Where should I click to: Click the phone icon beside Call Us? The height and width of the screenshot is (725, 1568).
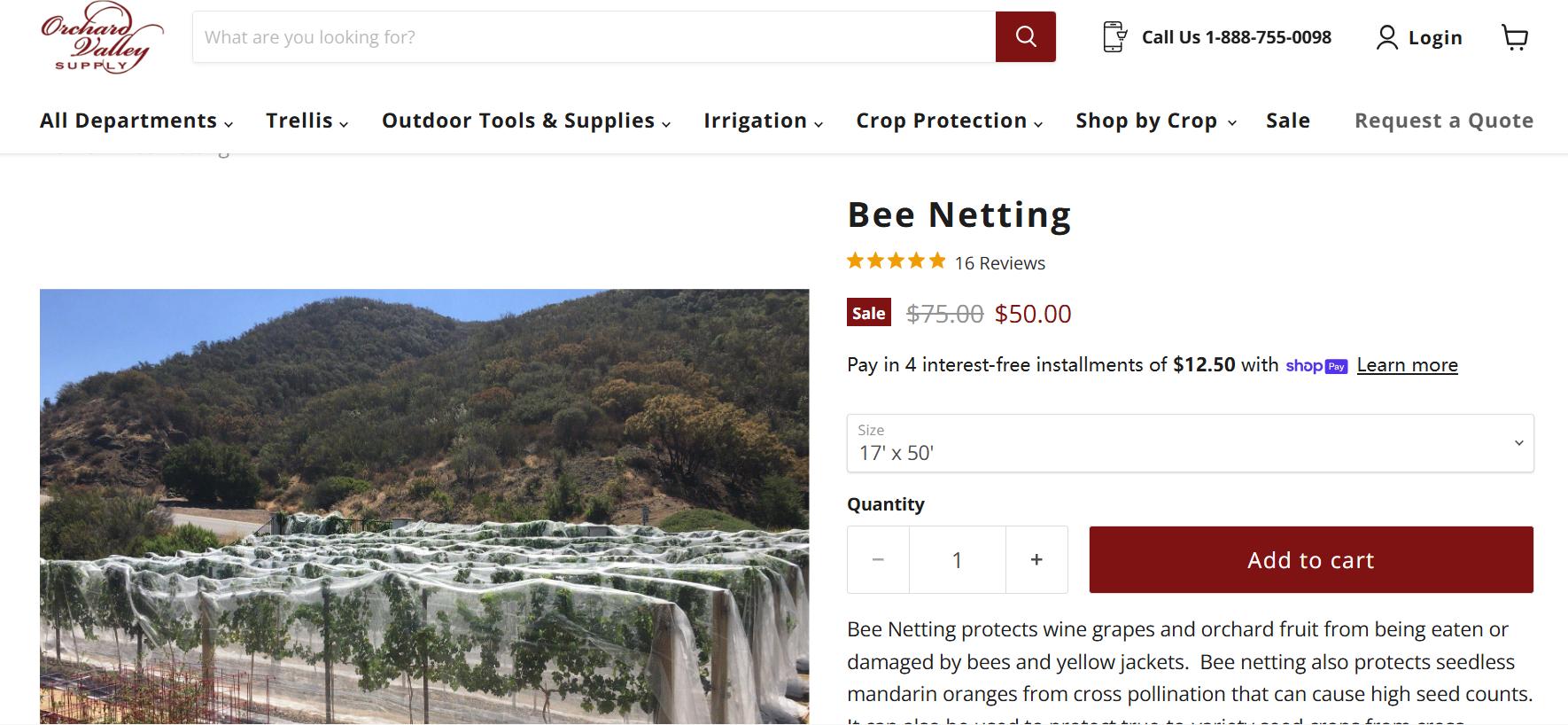click(x=1114, y=37)
